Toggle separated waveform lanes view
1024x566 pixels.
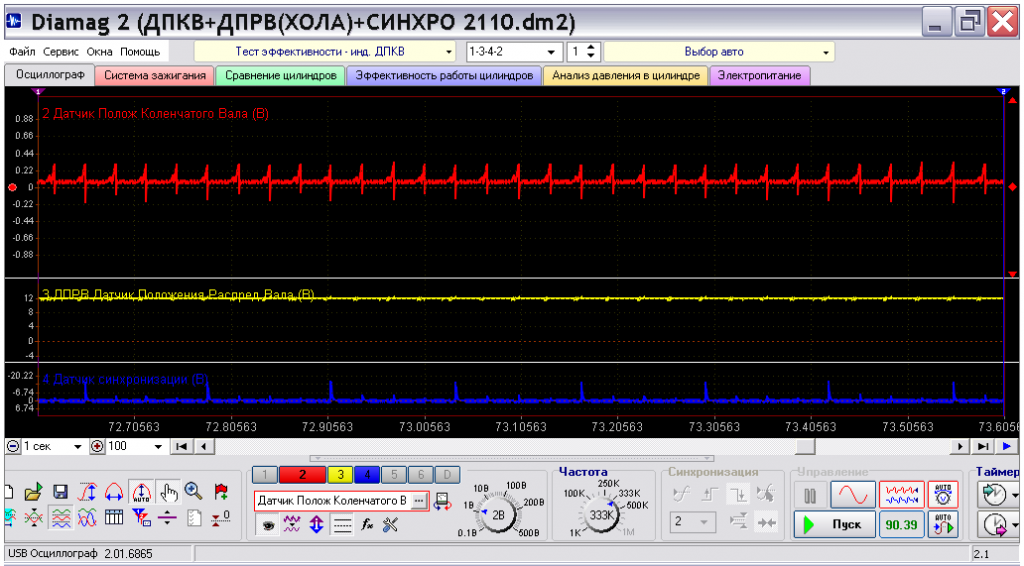pos(61,519)
